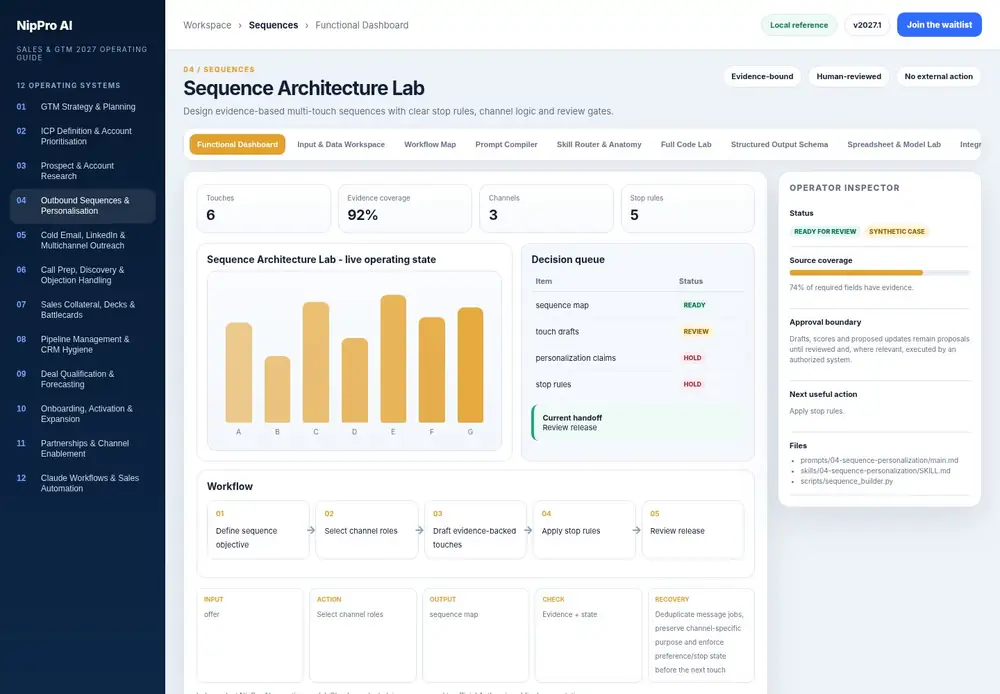Click the Touches metric card
The image size is (1000, 694).
(263, 209)
